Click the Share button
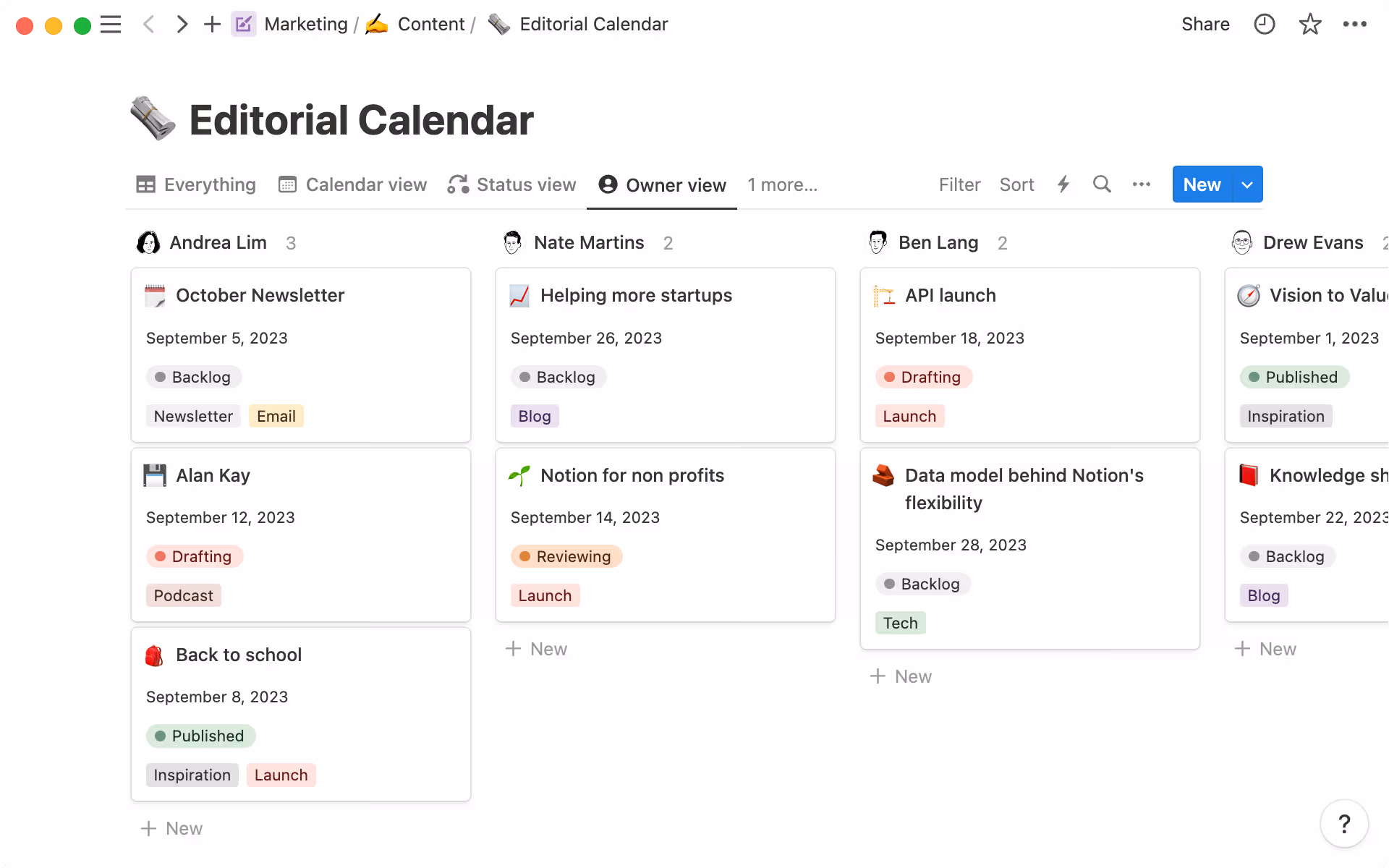Image resolution: width=1389 pixels, height=868 pixels. coord(1205,24)
